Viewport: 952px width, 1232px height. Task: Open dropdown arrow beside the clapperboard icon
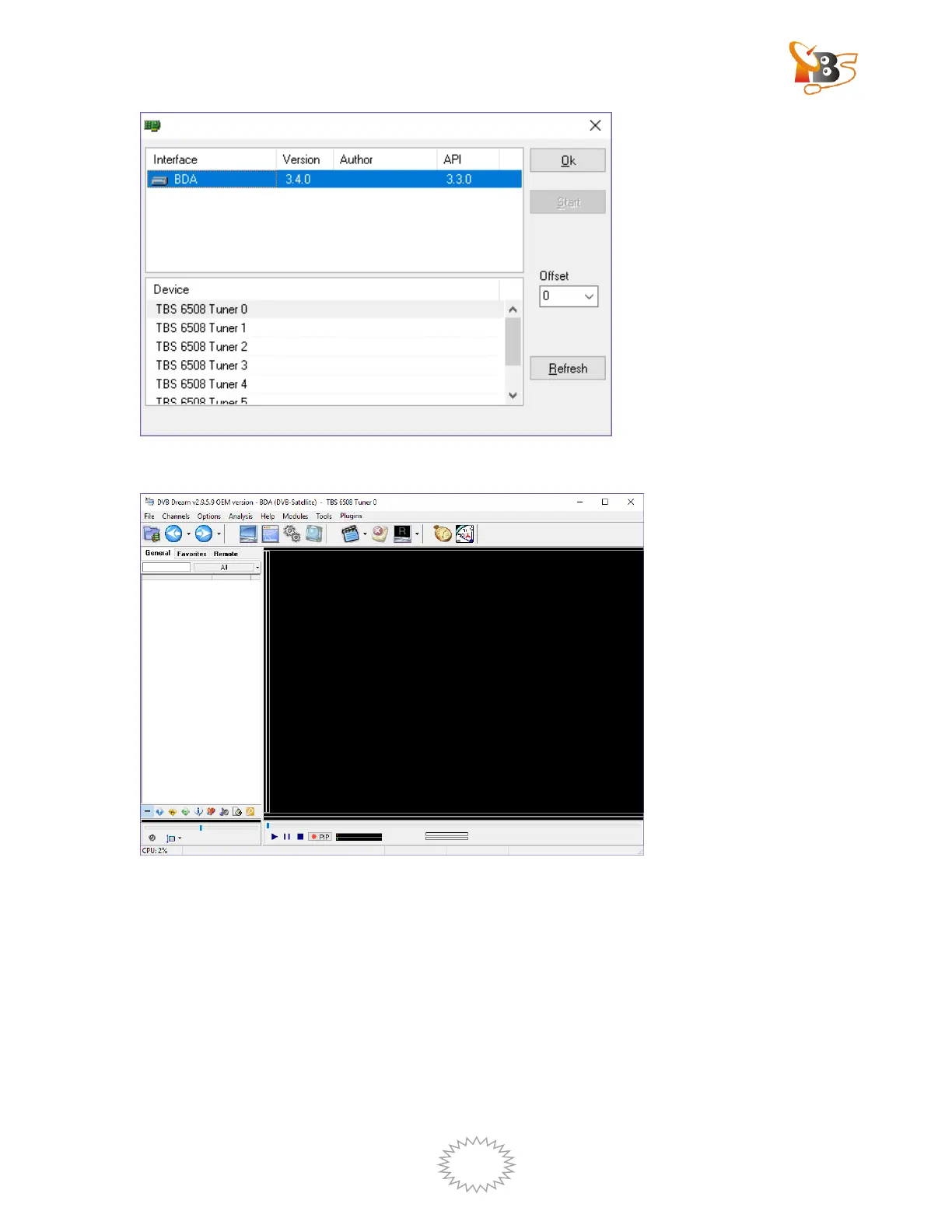pos(365,534)
